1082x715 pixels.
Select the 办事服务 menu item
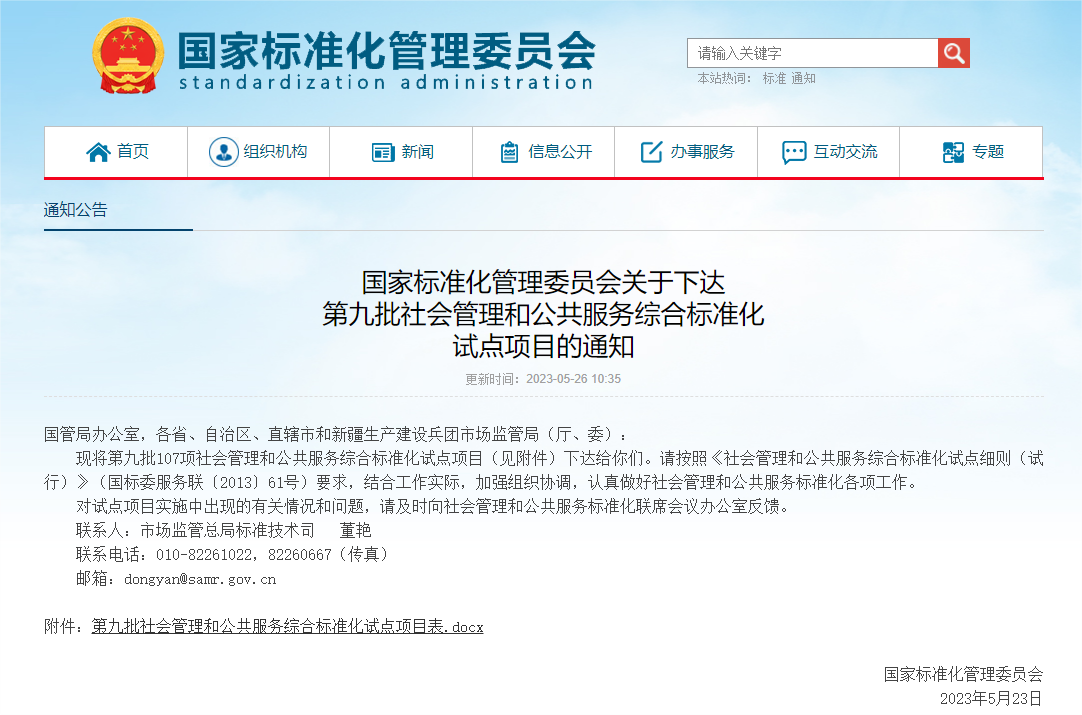[x=702, y=152]
